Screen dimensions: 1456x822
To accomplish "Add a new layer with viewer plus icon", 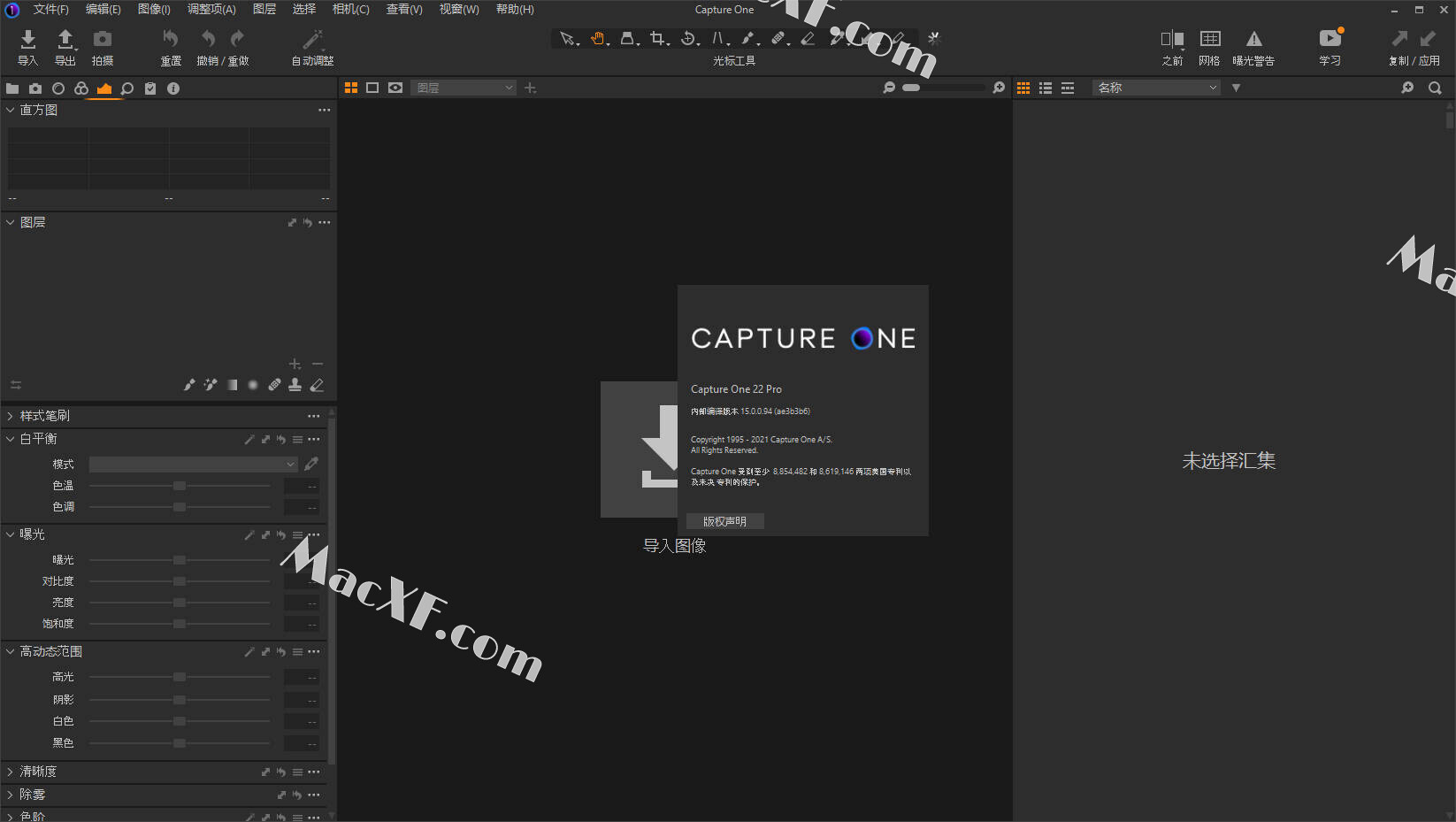I will click(x=531, y=88).
